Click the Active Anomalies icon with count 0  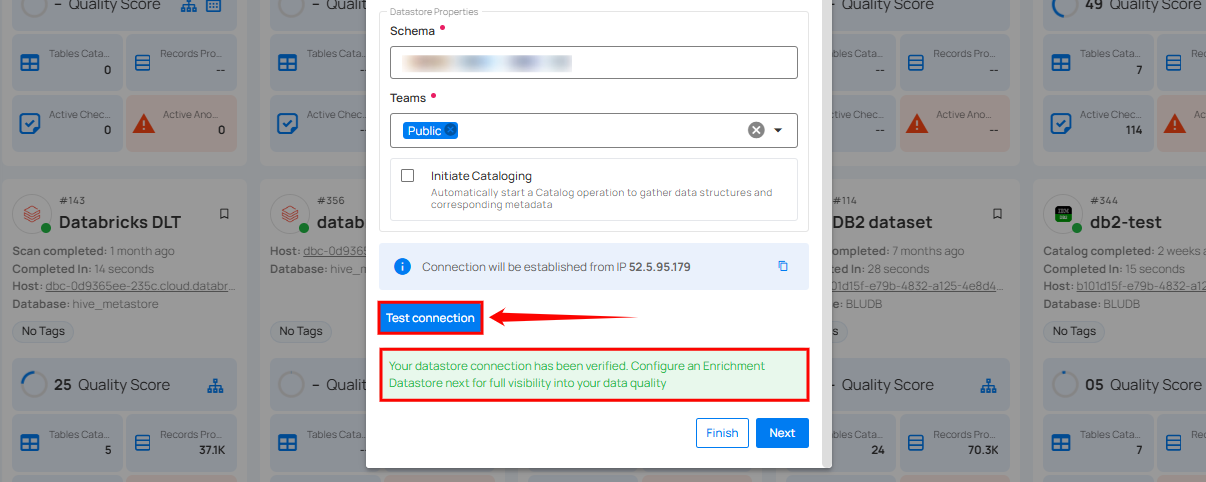[x=145, y=123]
